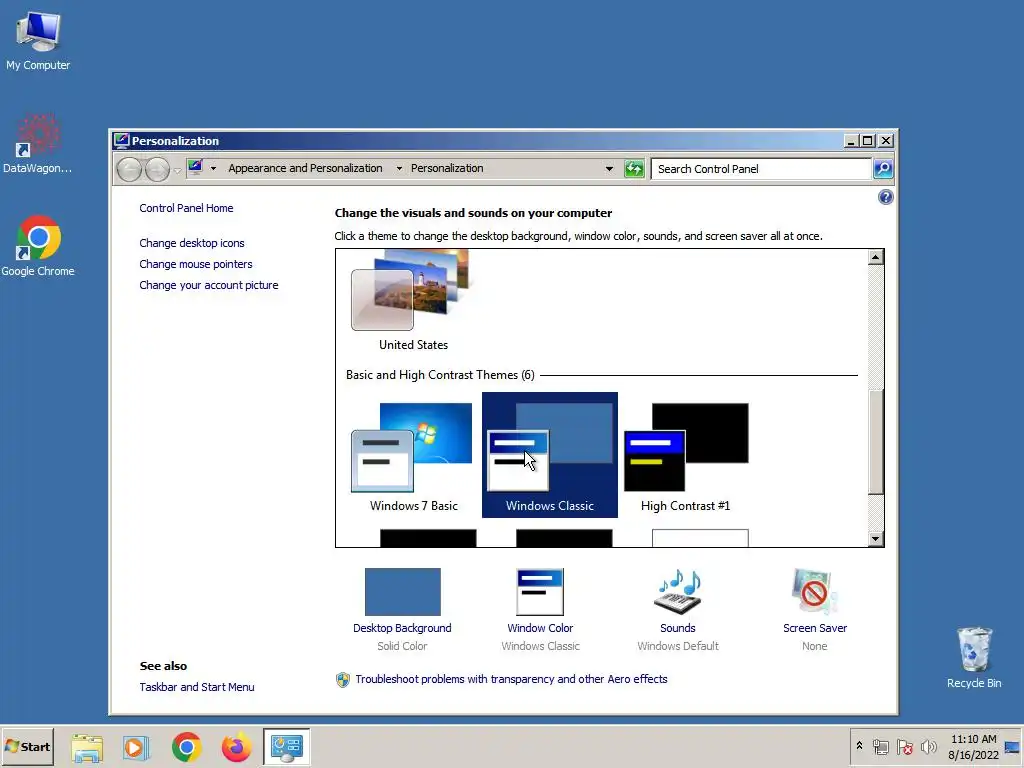
Task: Click the Control Panel taskbar button
Action: pyautogui.click(x=287, y=747)
